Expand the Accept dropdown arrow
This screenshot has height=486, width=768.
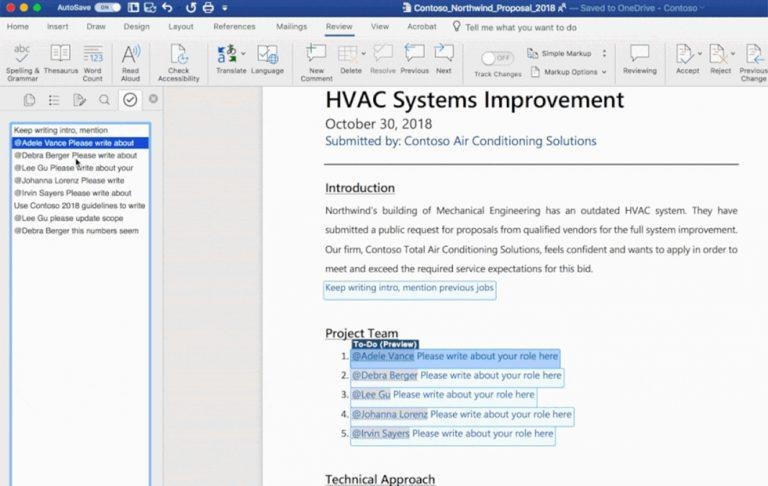click(700, 53)
